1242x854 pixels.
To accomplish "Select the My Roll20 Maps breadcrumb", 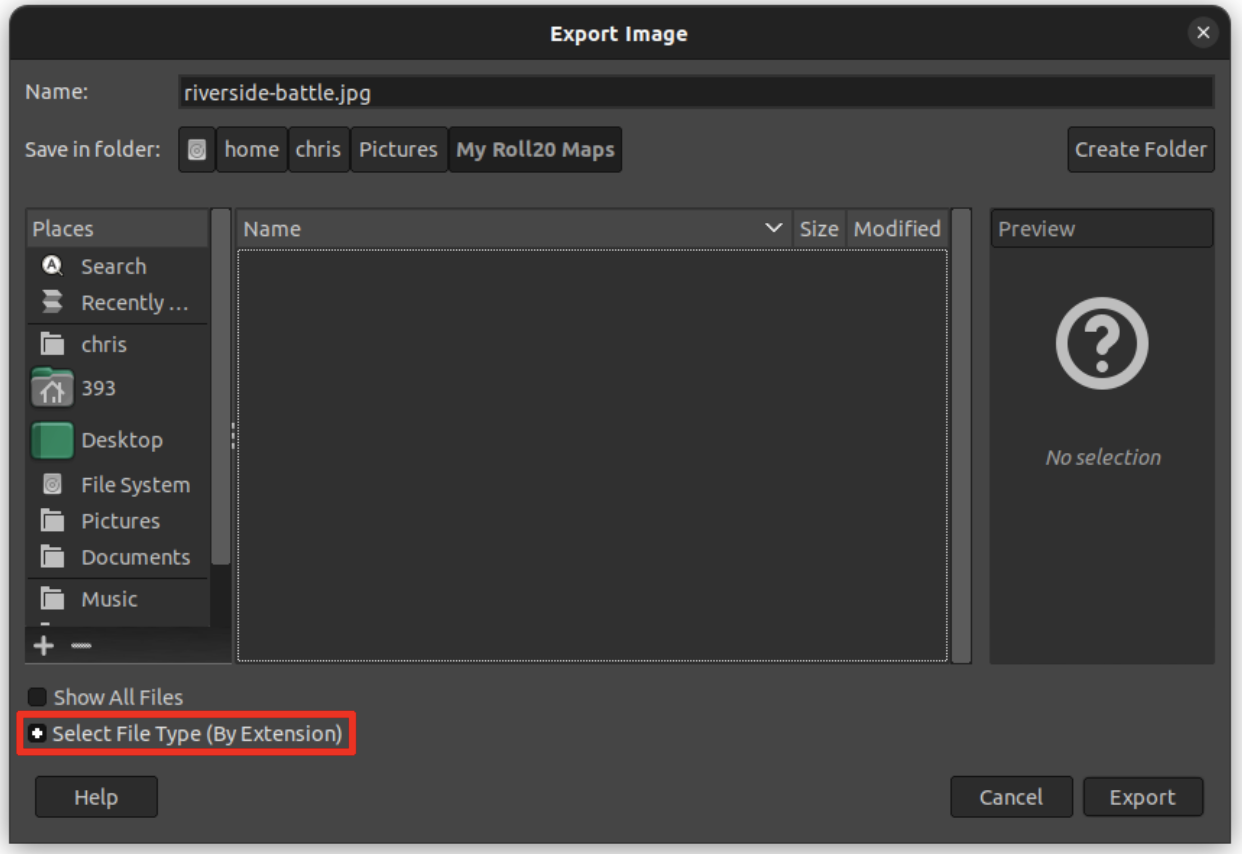I will [x=535, y=149].
